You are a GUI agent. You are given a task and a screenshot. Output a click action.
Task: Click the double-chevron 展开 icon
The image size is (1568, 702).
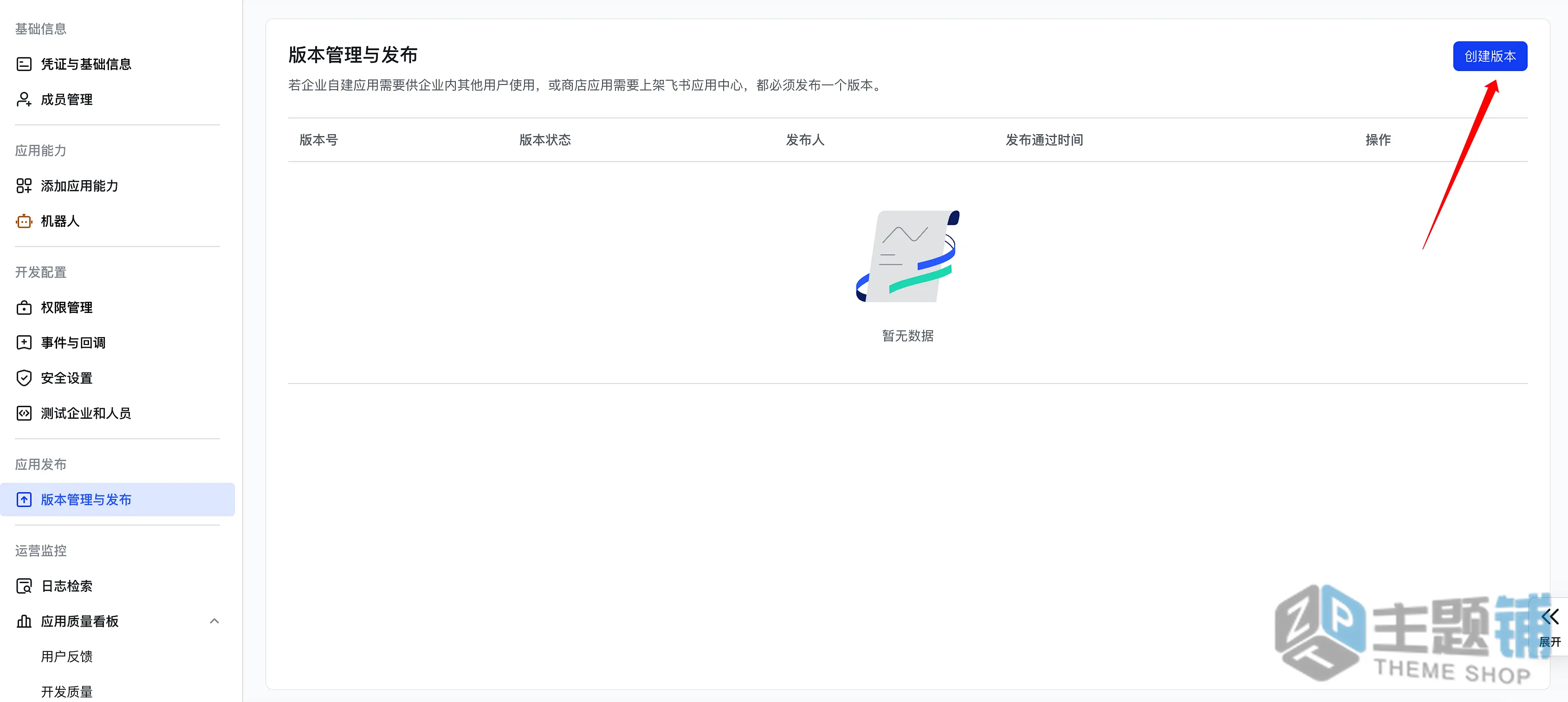pos(1550,617)
